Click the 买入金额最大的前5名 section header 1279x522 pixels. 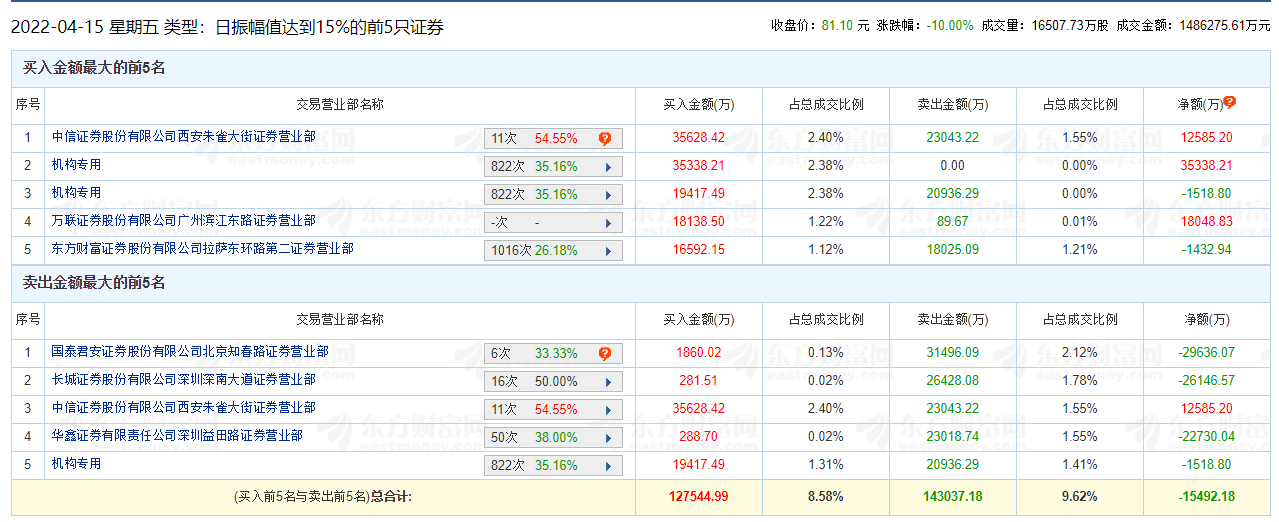click(93, 68)
